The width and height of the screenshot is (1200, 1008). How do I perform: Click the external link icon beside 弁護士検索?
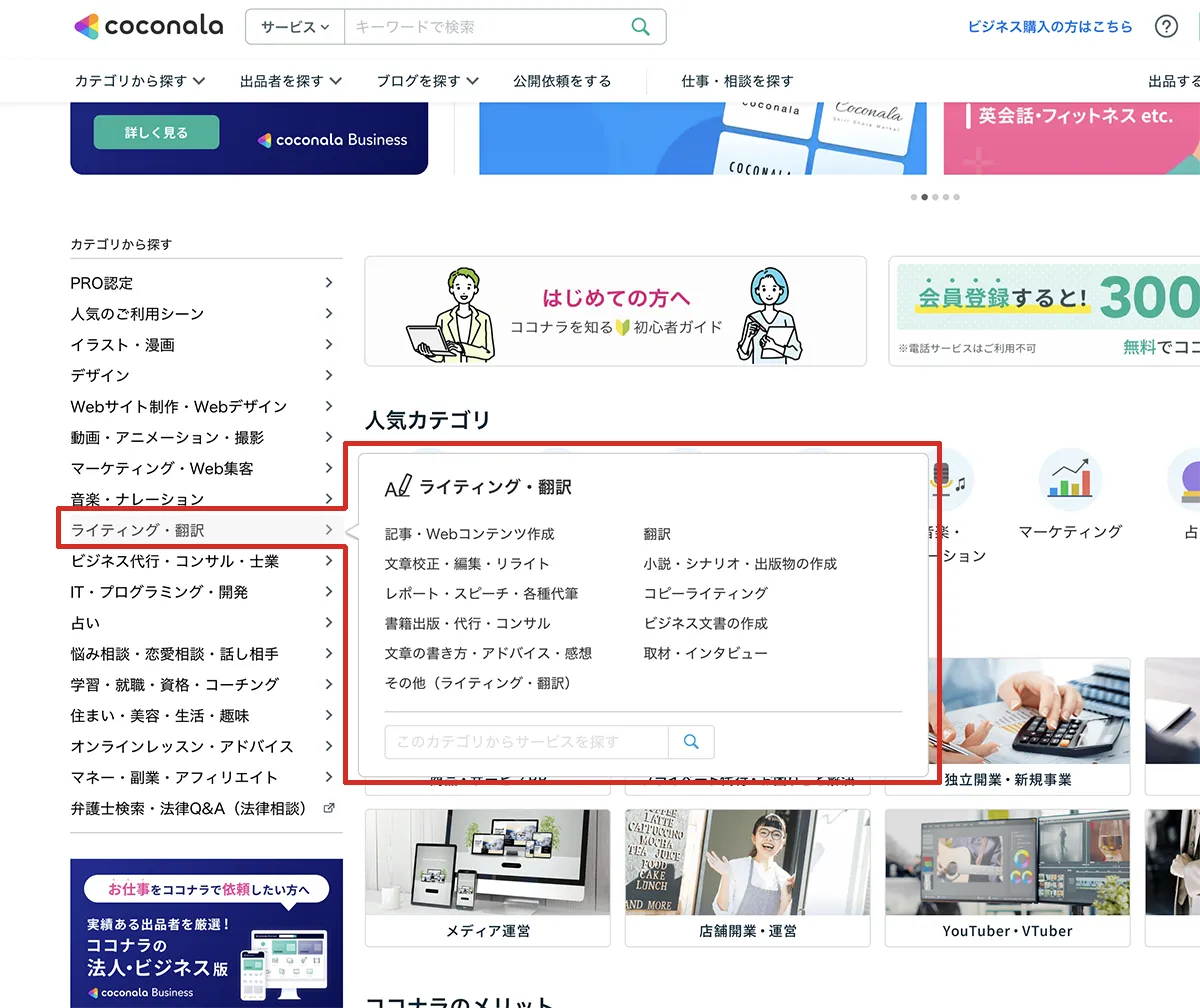click(x=329, y=808)
